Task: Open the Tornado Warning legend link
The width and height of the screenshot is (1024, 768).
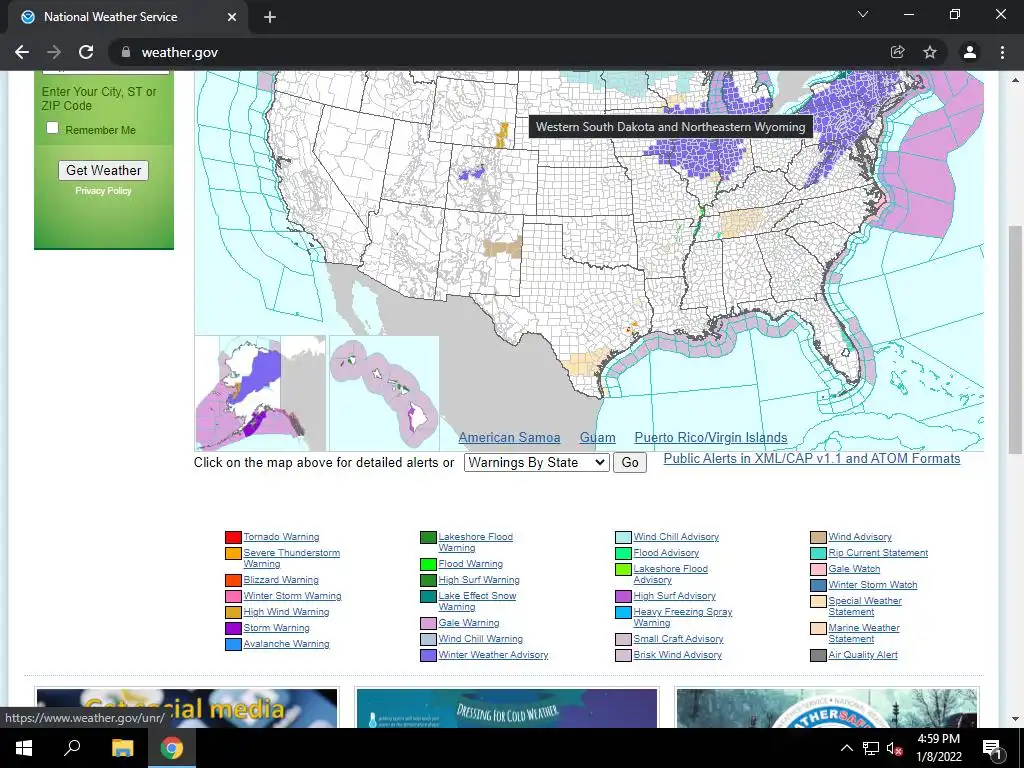Action: [281, 537]
